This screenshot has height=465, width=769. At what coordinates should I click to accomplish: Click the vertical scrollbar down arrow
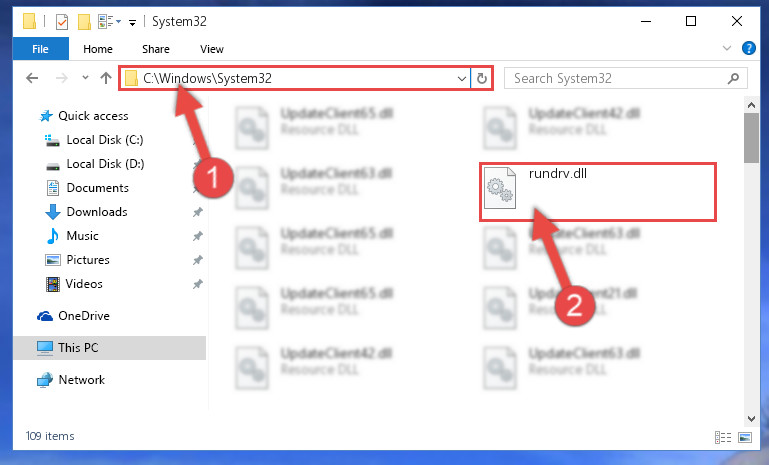(x=751, y=418)
